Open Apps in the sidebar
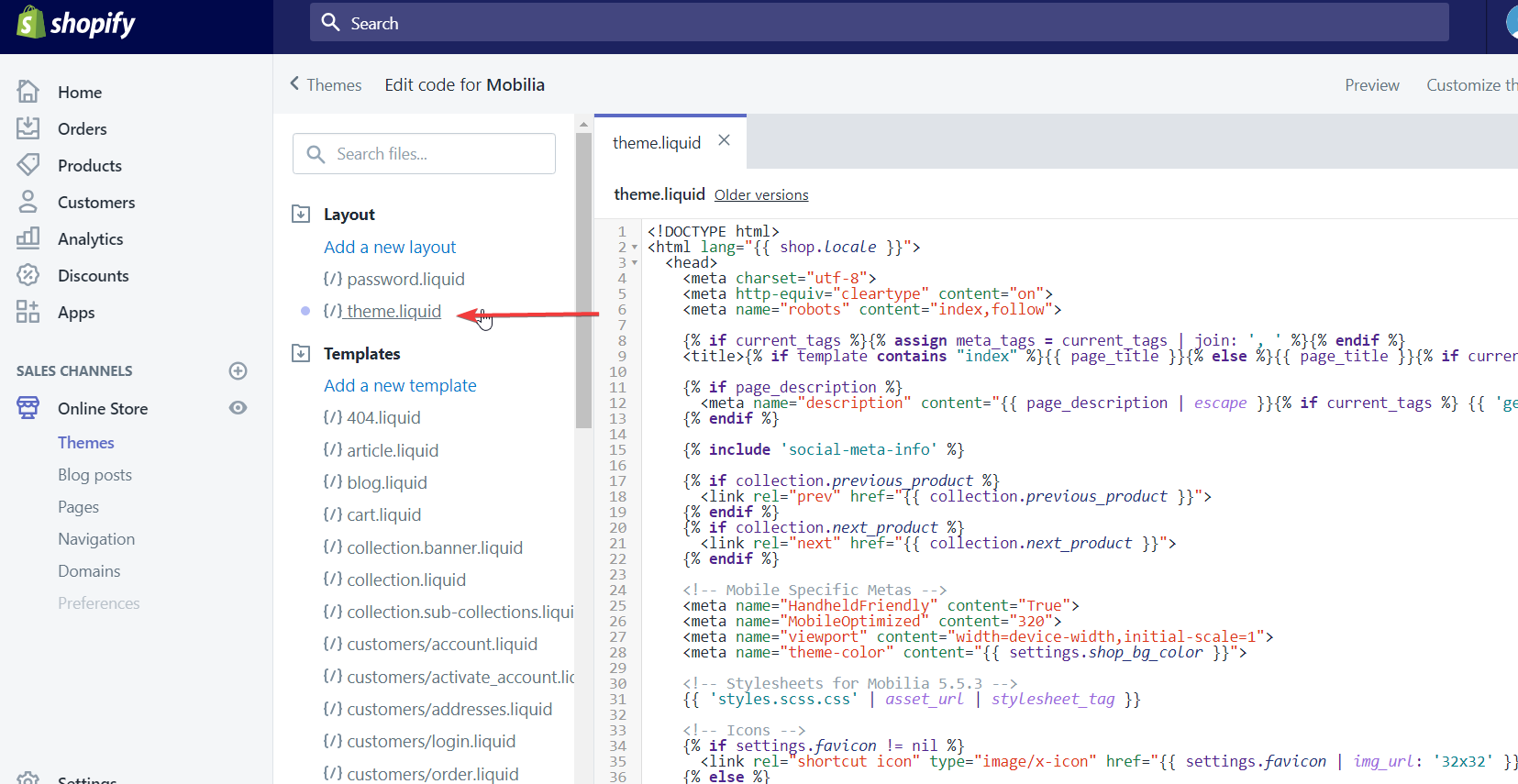1518x784 pixels. point(76,313)
